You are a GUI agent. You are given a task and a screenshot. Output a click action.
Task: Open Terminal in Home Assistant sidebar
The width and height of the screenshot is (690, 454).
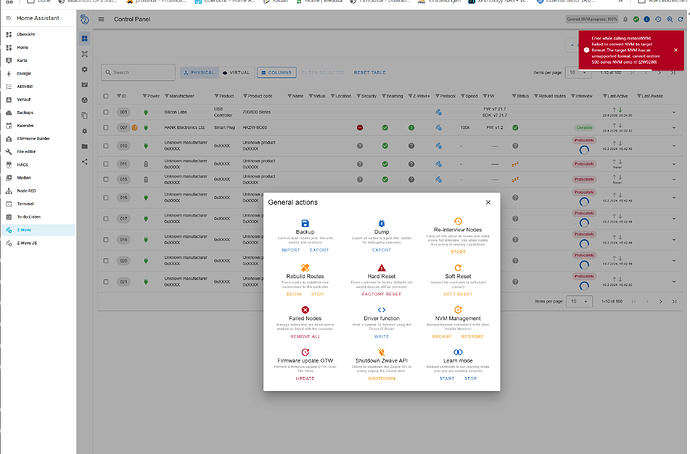(38, 204)
